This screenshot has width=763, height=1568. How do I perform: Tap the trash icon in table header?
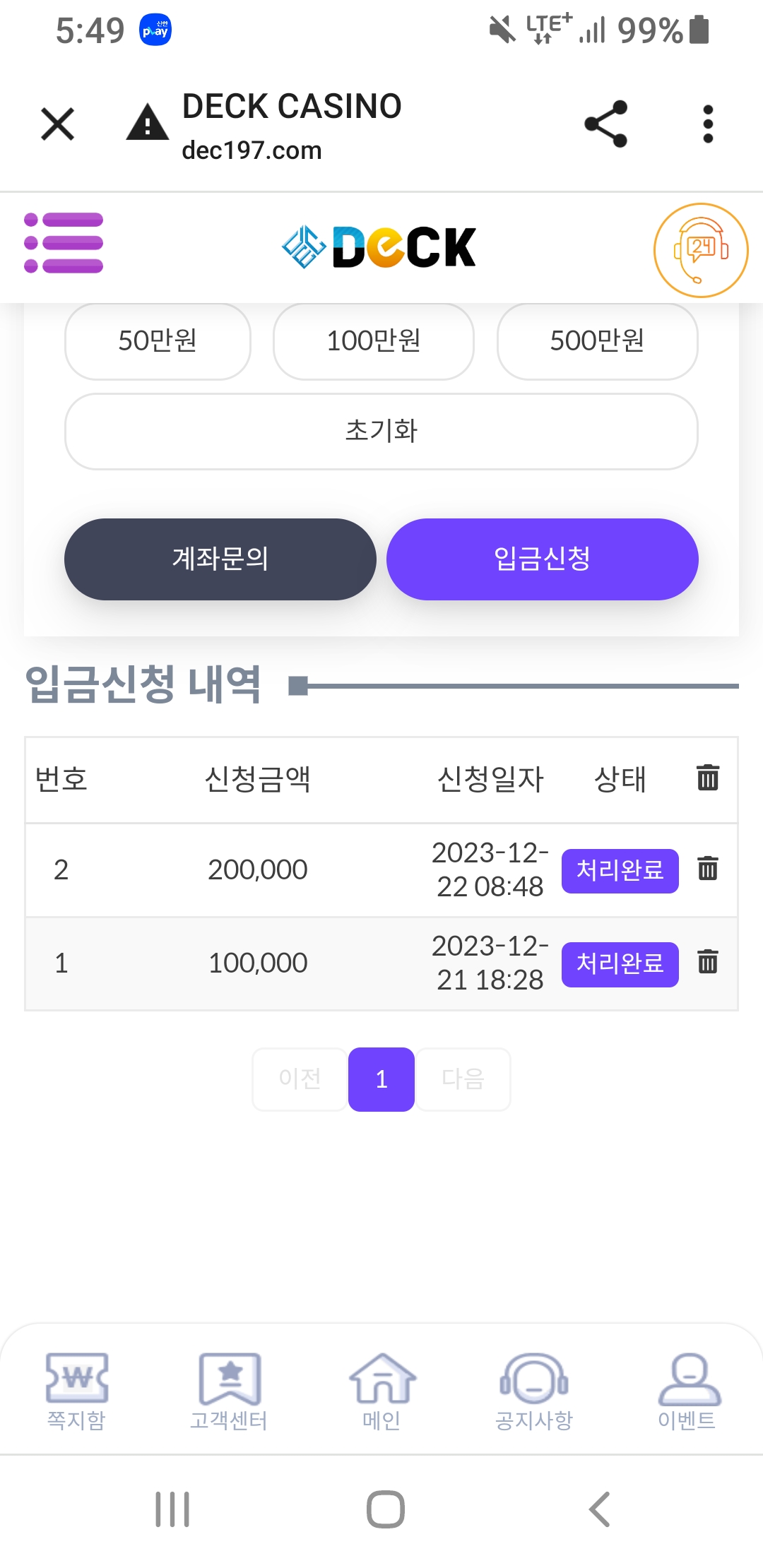click(707, 778)
